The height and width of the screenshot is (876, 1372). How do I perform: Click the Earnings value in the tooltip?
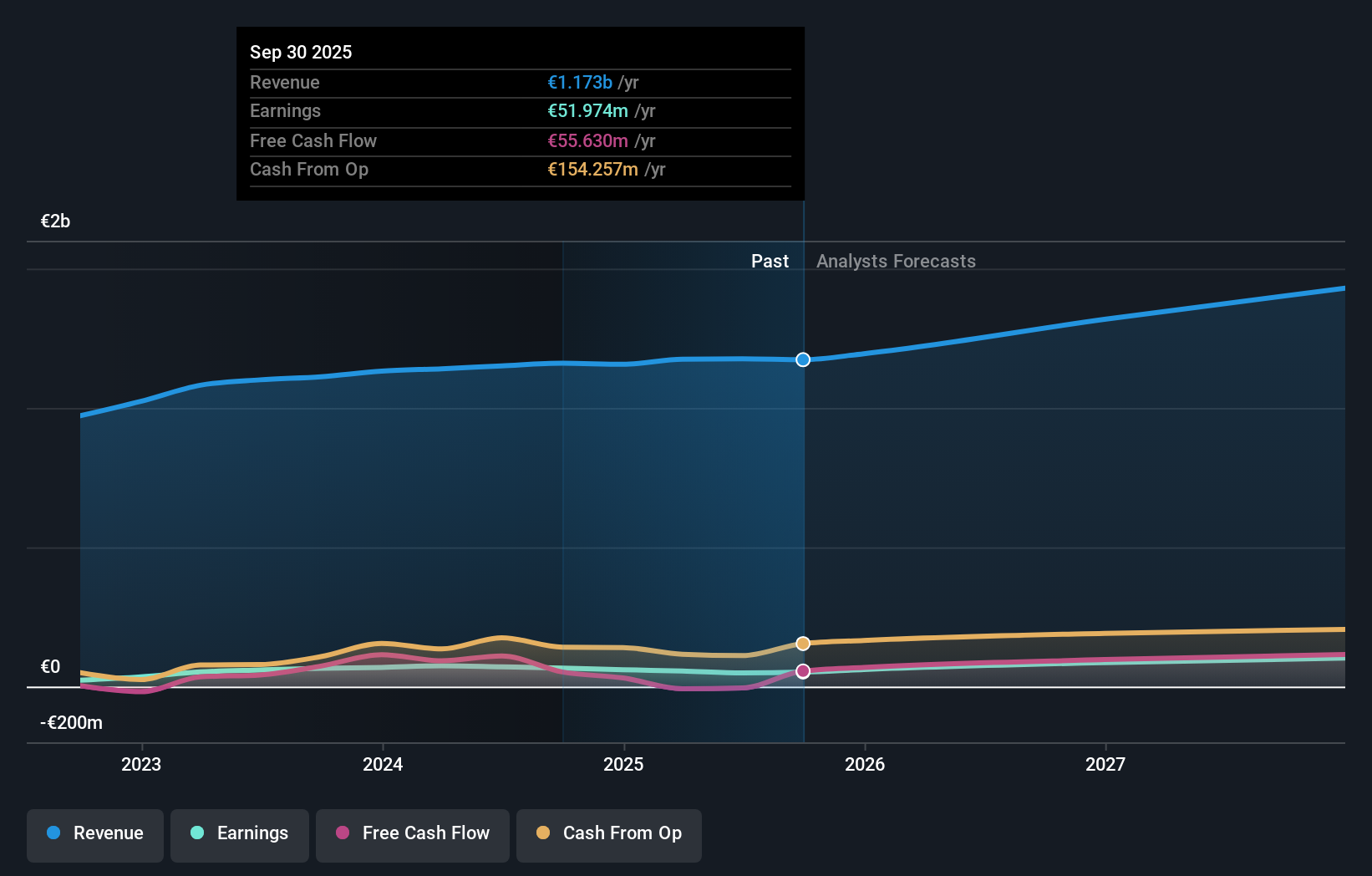587,110
